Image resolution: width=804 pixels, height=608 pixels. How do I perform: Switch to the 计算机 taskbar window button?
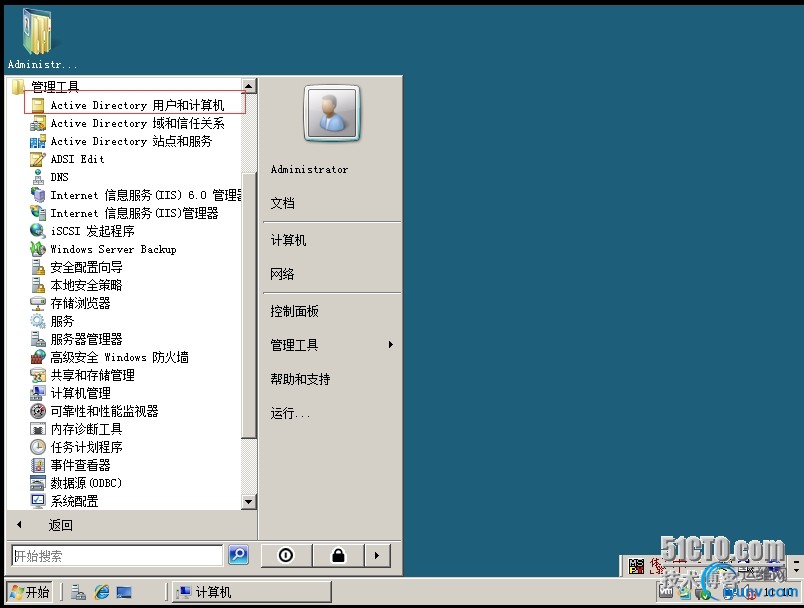tap(252, 592)
